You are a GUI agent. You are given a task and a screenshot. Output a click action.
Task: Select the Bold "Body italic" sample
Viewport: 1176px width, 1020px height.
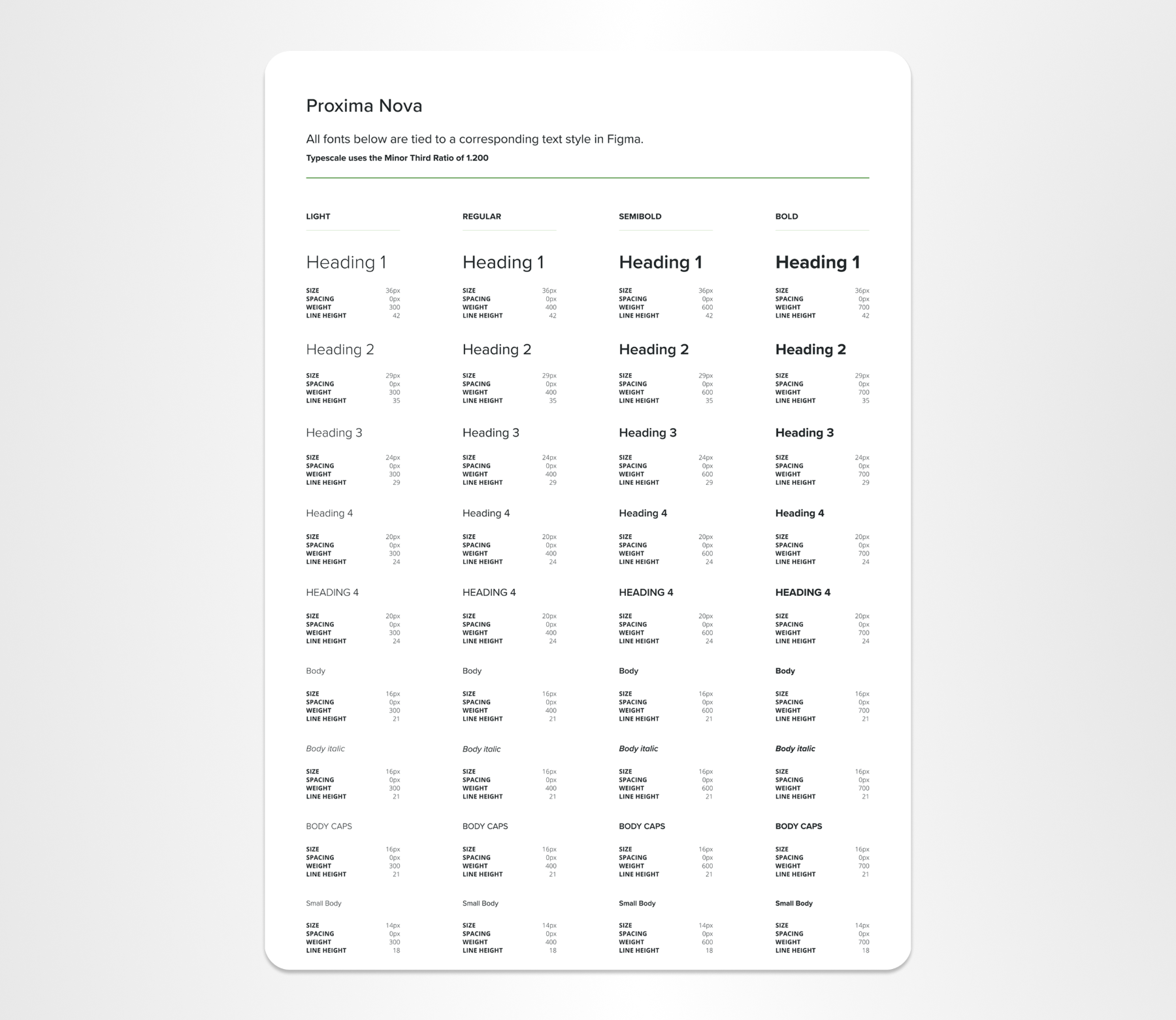coord(795,749)
